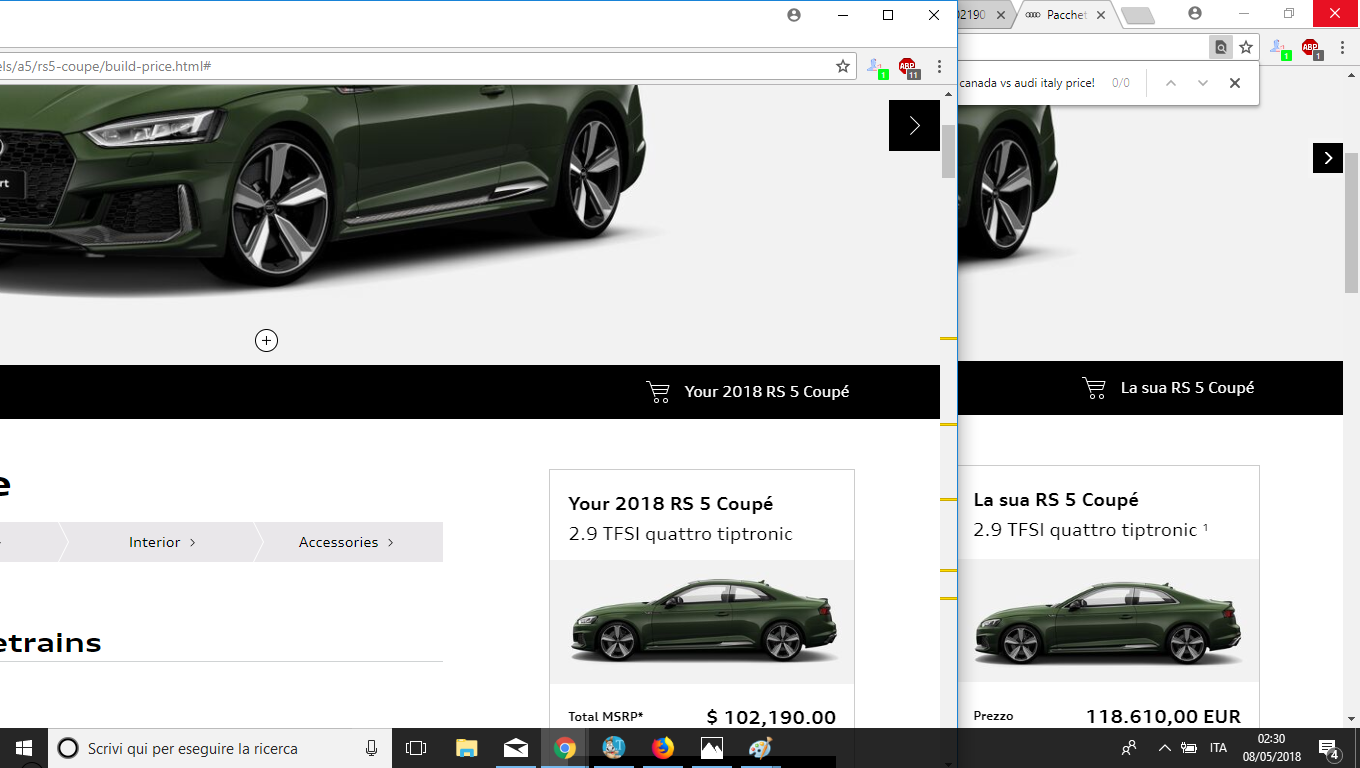Open the cart icon beside Your 2018 RS 5 Coupé
This screenshot has width=1360, height=768.
pos(658,392)
